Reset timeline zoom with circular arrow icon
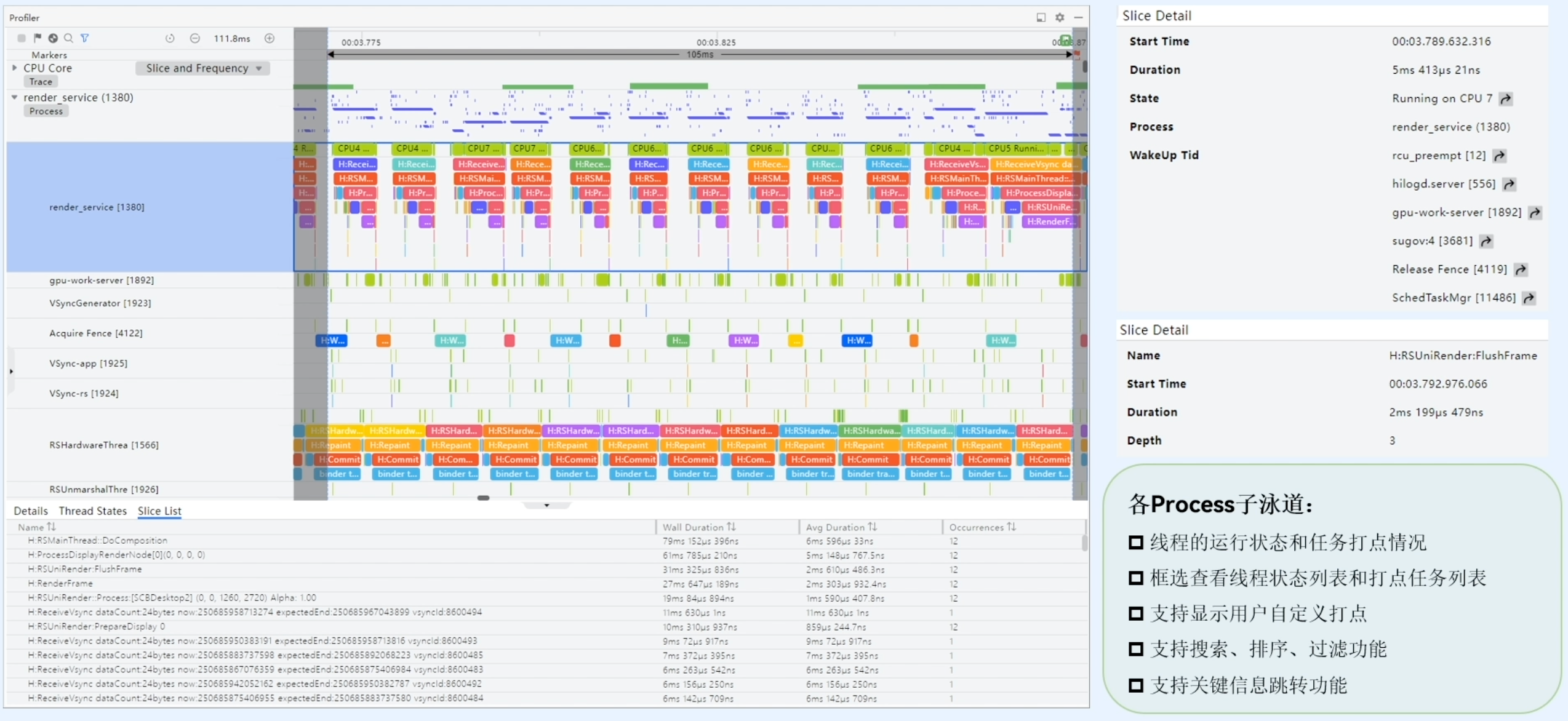The image size is (1568, 721). (170, 38)
